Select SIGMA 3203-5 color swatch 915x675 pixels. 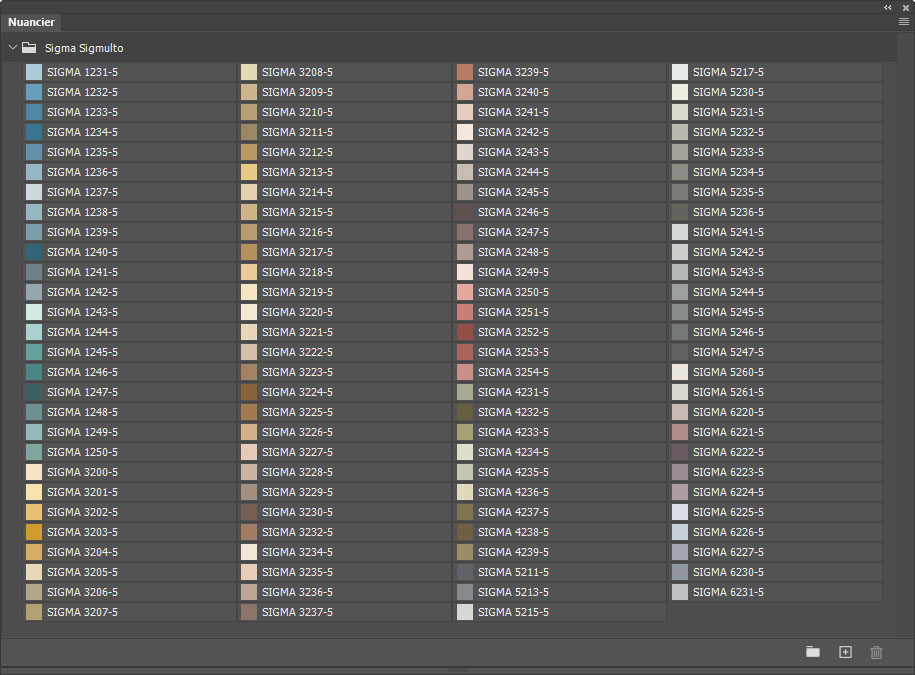[x=34, y=532]
